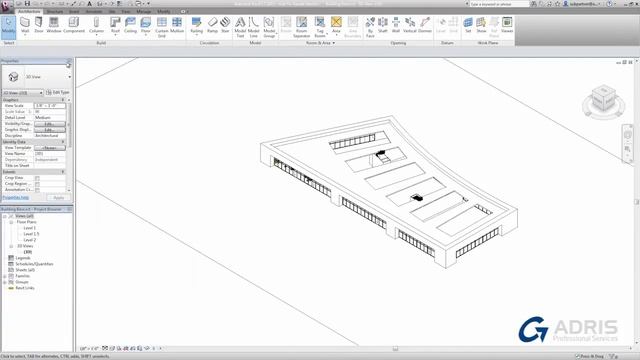Open the 3D View: {3D} instance filter dropdown

pyautogui.click(x=23, y=93)
